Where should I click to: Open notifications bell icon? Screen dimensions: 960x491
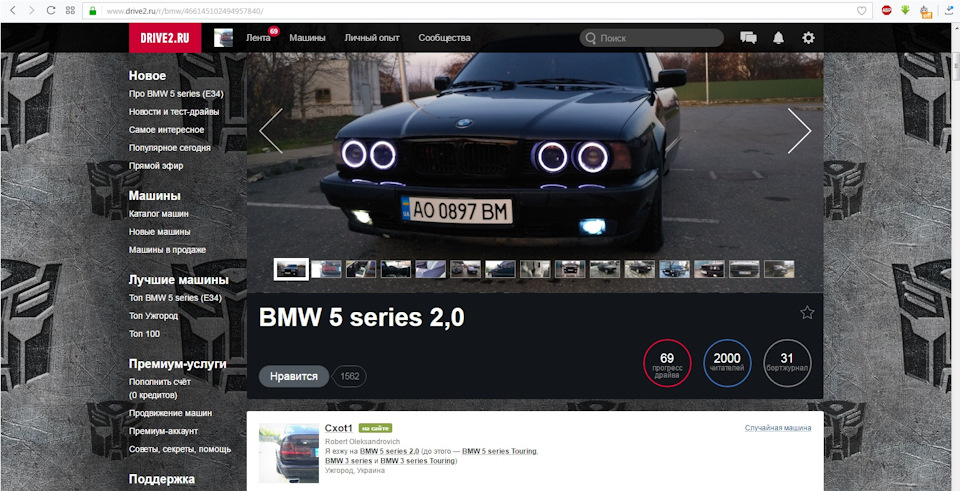778,38
